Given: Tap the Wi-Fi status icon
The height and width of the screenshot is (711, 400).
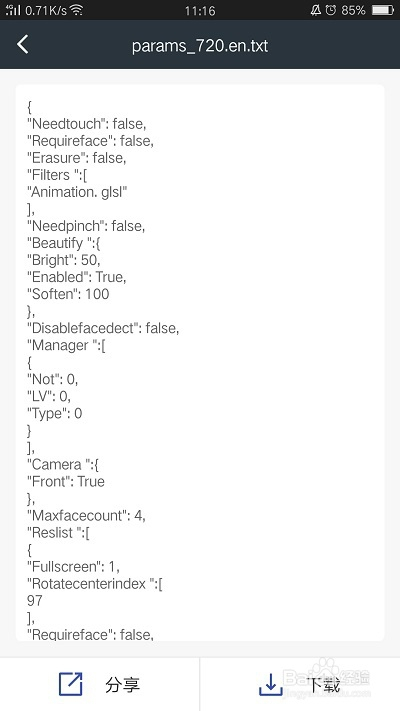Looking at the screenshot, I should pyautogui.click(x=77, y=10).
